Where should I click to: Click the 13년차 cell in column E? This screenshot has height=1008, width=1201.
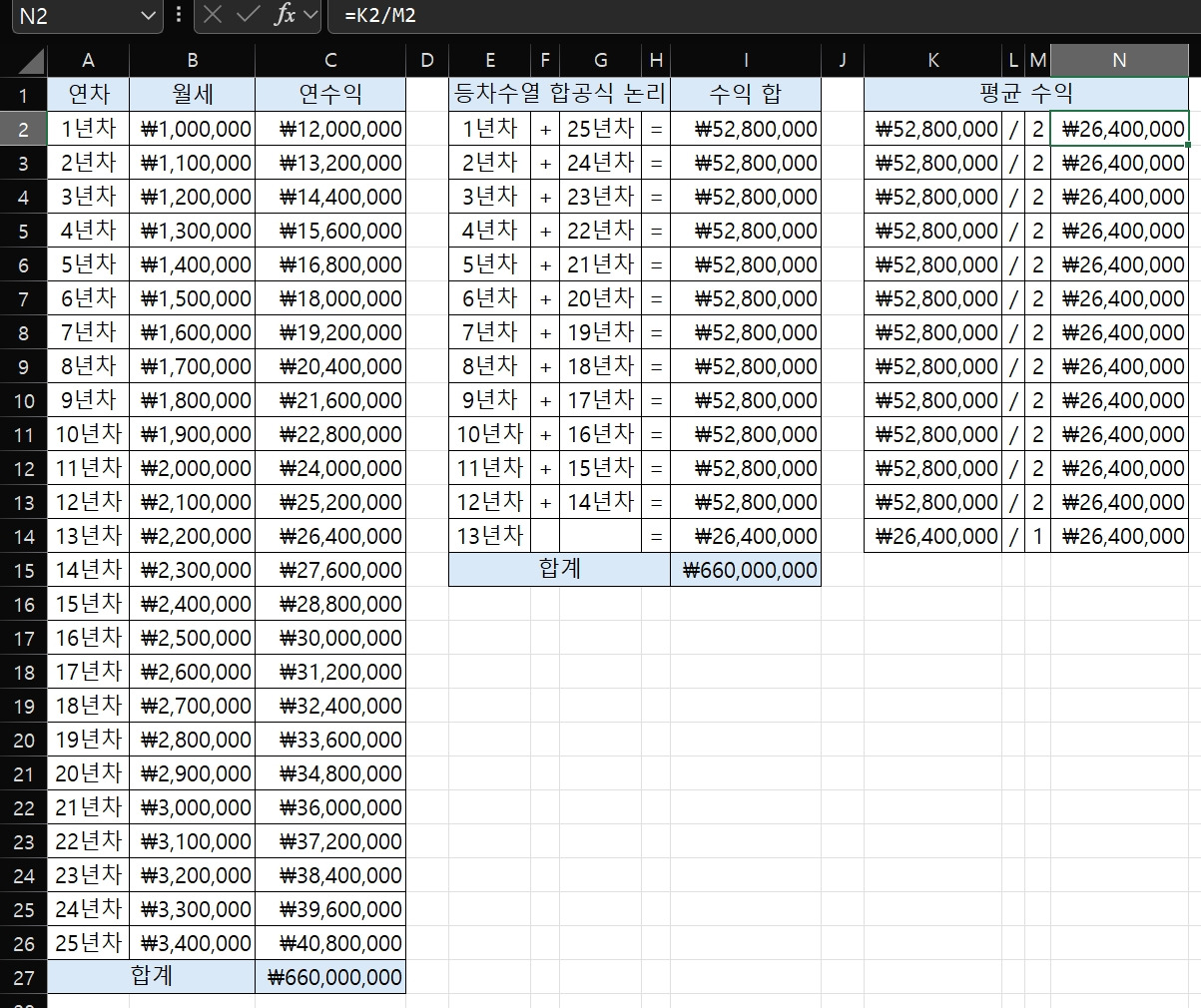tap(490, 536)
